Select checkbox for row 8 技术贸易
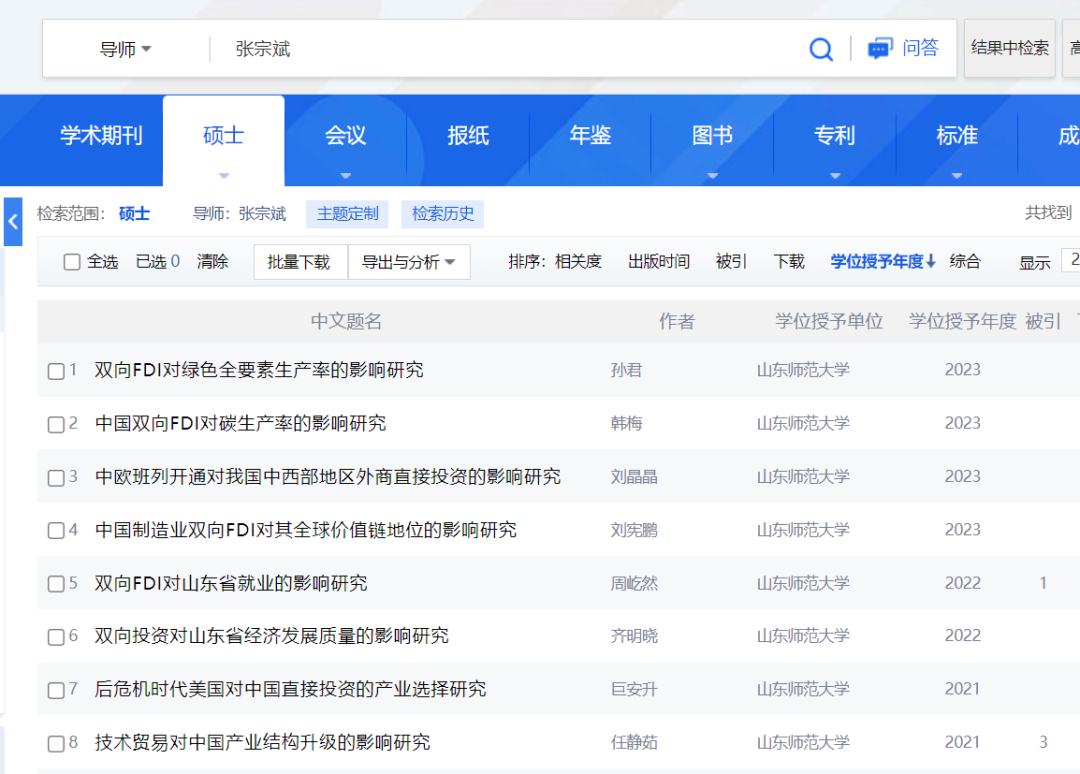 tap(56, 743)
